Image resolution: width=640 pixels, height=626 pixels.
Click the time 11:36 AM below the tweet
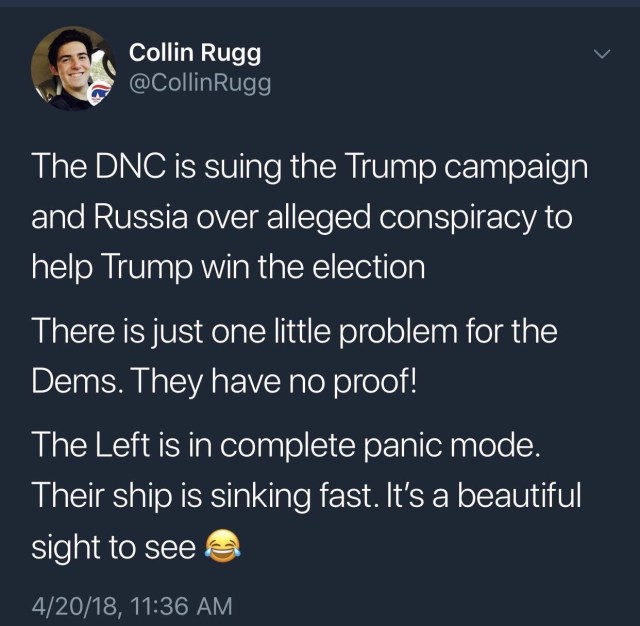[173, 605]
